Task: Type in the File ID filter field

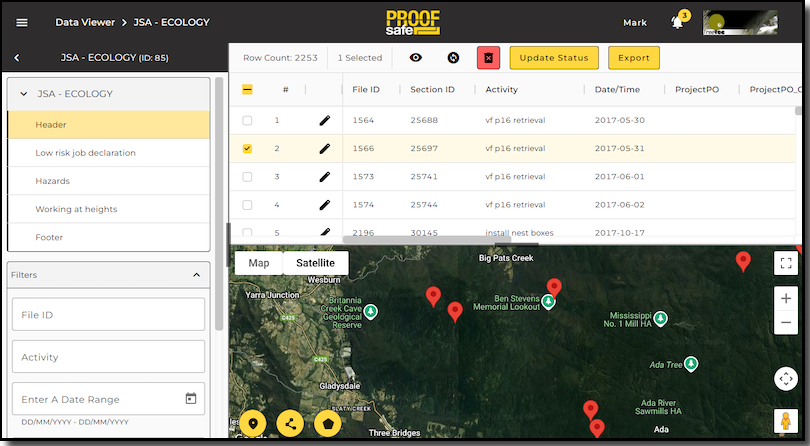Action: point(108,314)
